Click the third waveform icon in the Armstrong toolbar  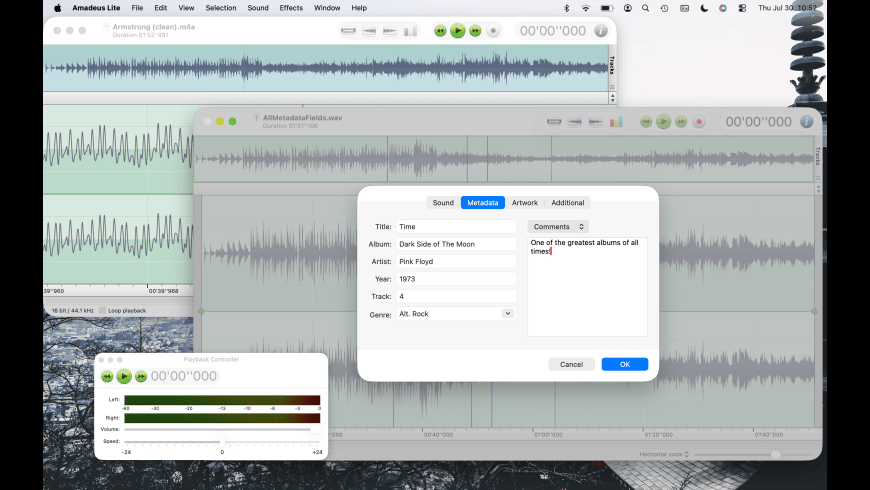coord(390,31)
